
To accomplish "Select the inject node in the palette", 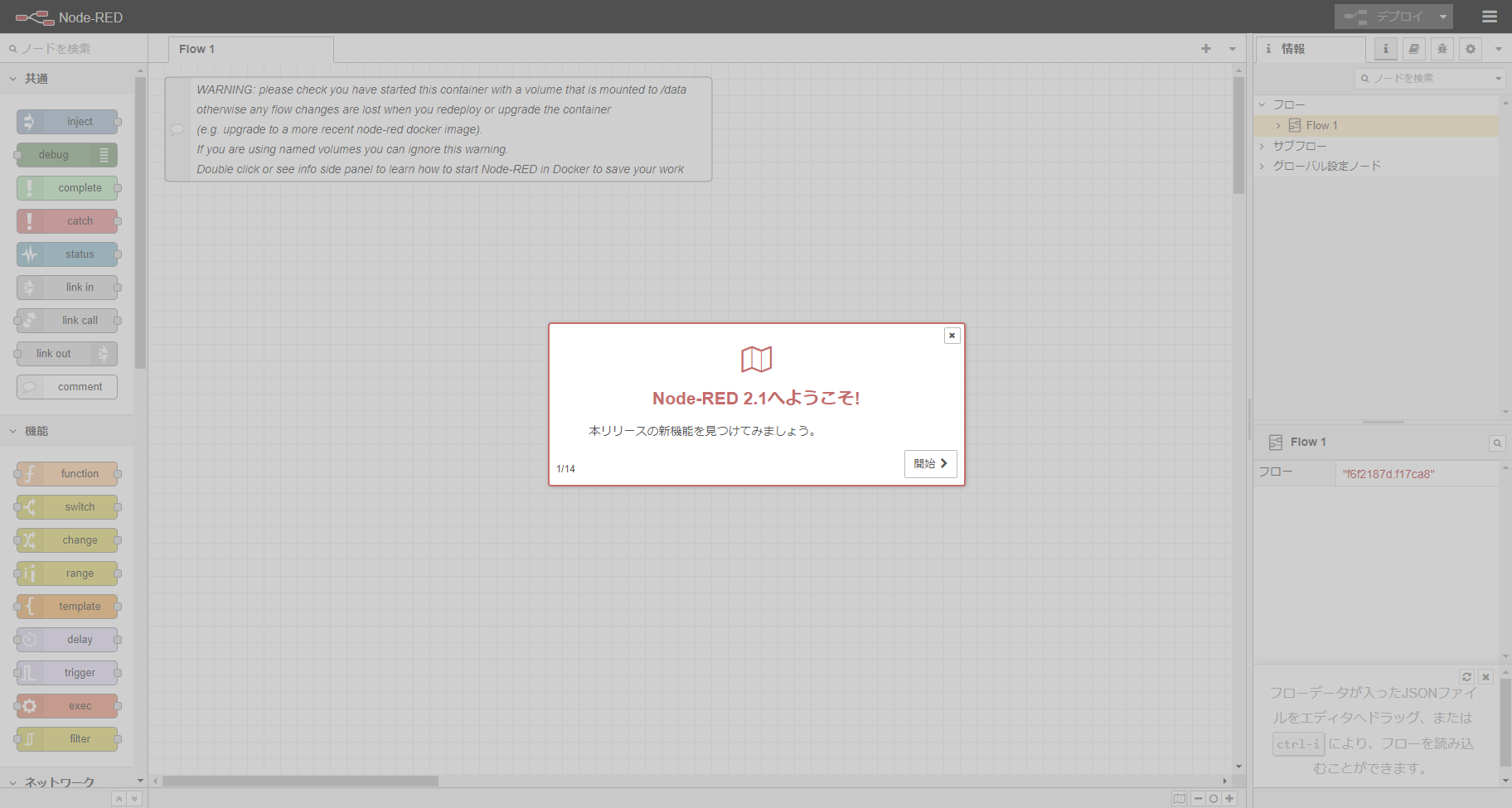I will (x=68, y=121).
